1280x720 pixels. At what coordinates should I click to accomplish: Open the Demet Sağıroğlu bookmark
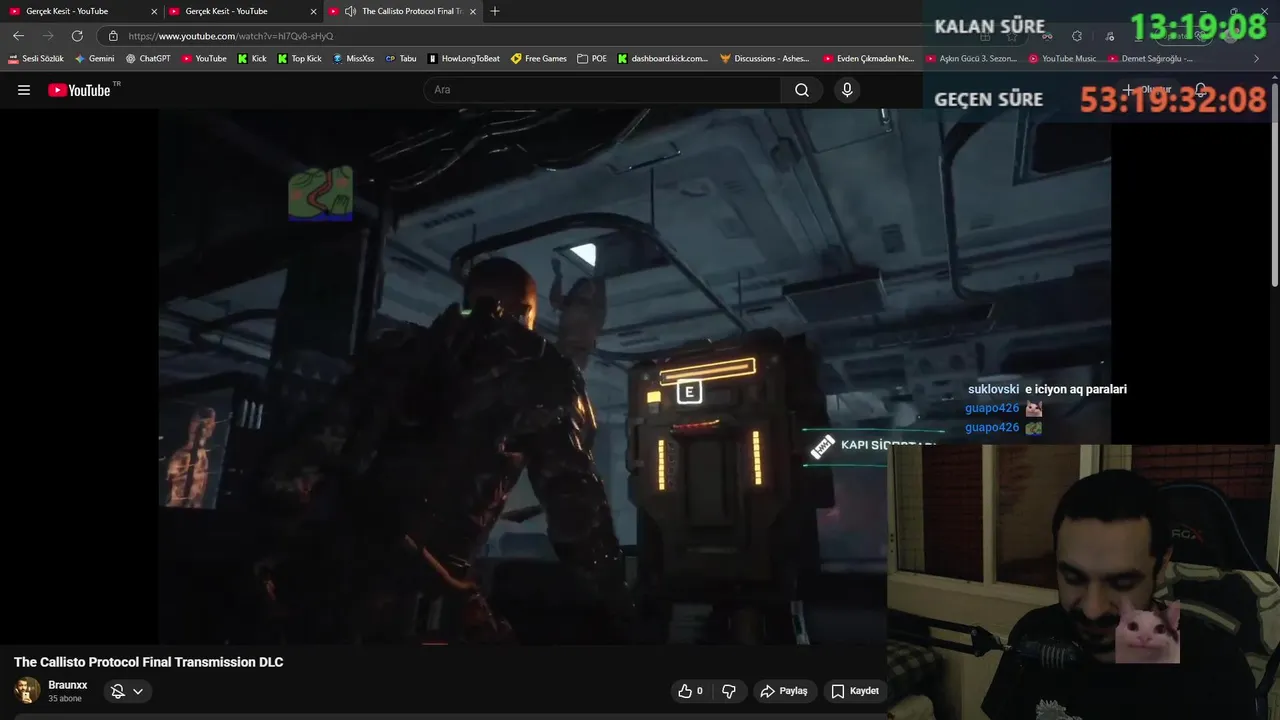click(x=1150, y=59)
